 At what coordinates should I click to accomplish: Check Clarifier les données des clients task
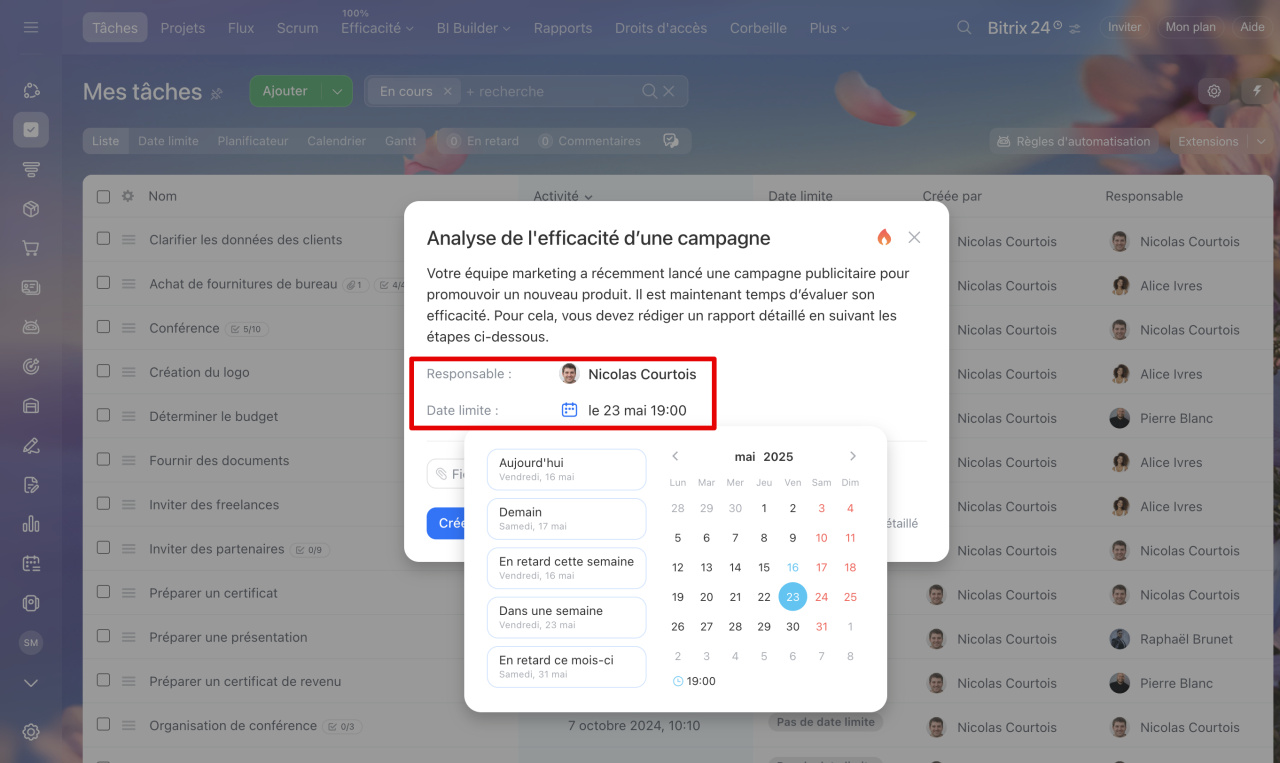[103, 238]
